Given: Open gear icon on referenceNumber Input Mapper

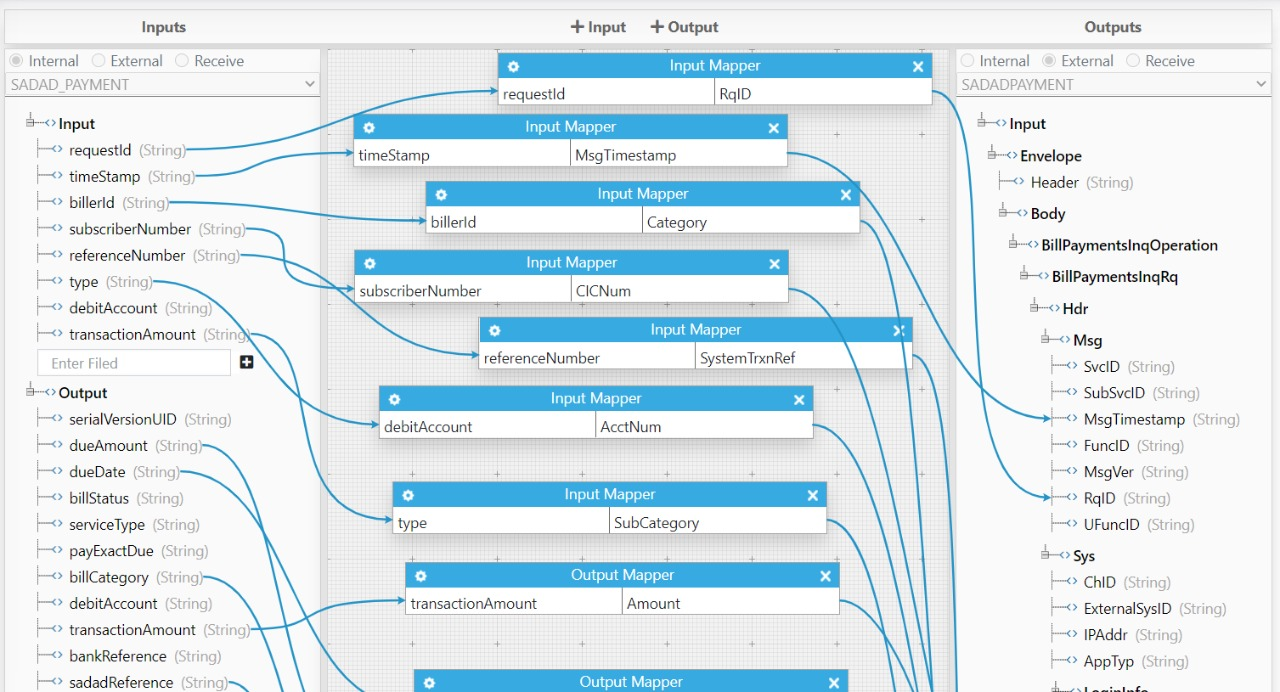Looking at the screenshot, I should 494,331.
